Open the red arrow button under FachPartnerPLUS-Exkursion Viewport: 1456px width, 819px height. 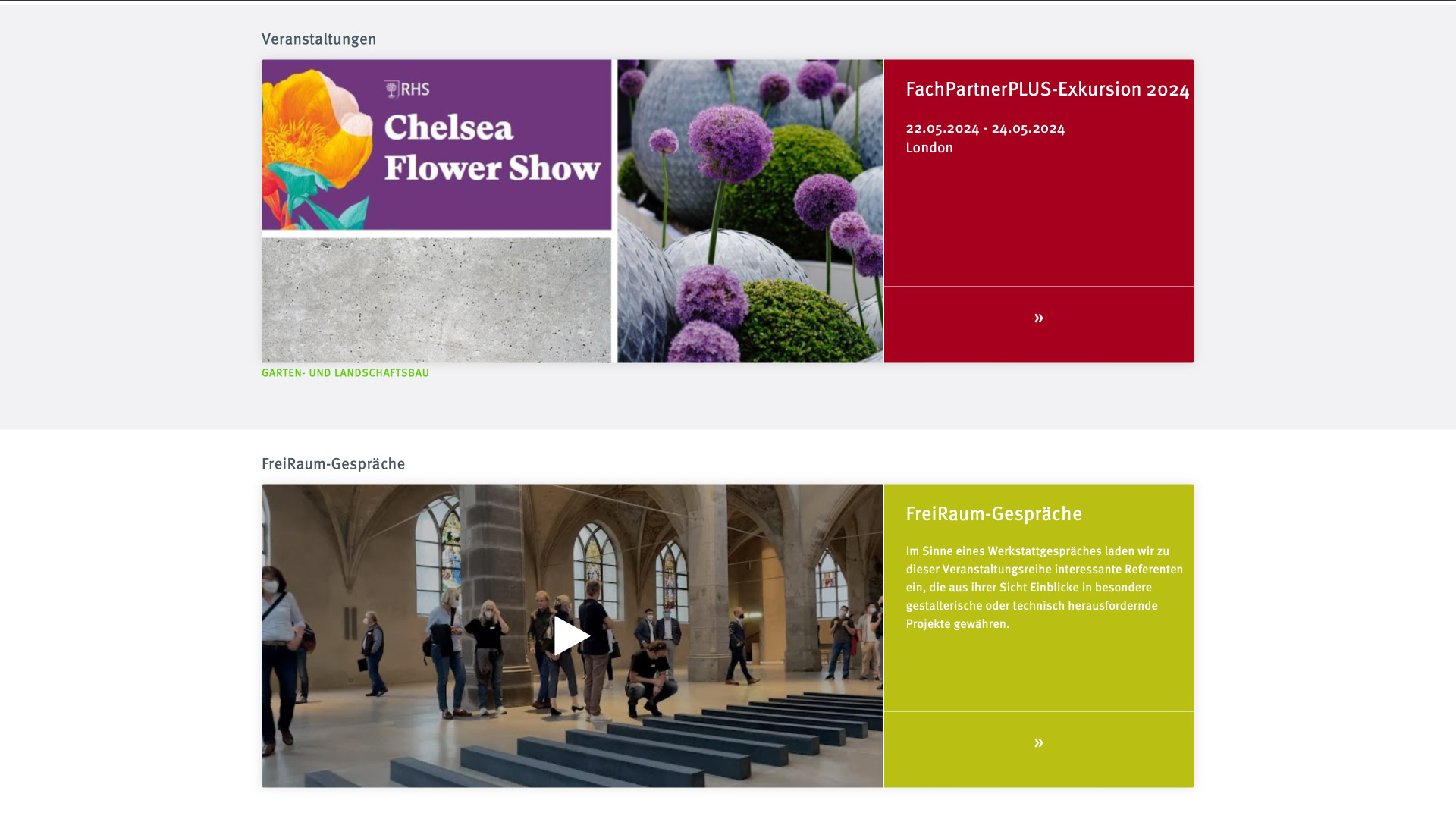tap(1039, 325)
